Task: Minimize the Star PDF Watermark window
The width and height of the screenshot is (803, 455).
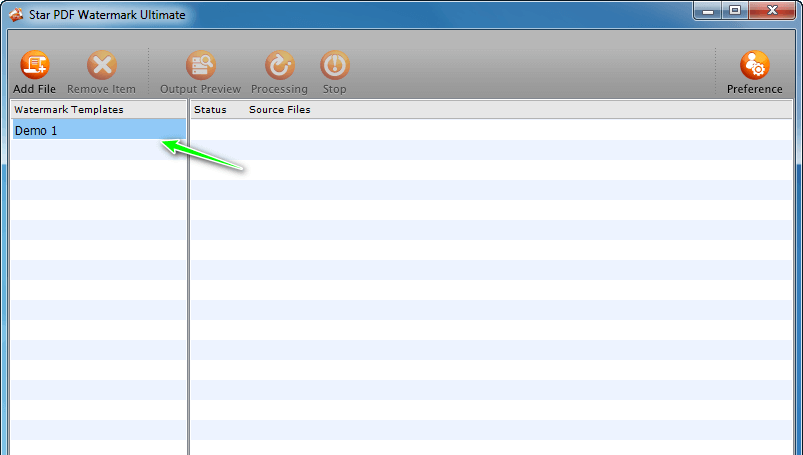Action: (x=708, y=11)
